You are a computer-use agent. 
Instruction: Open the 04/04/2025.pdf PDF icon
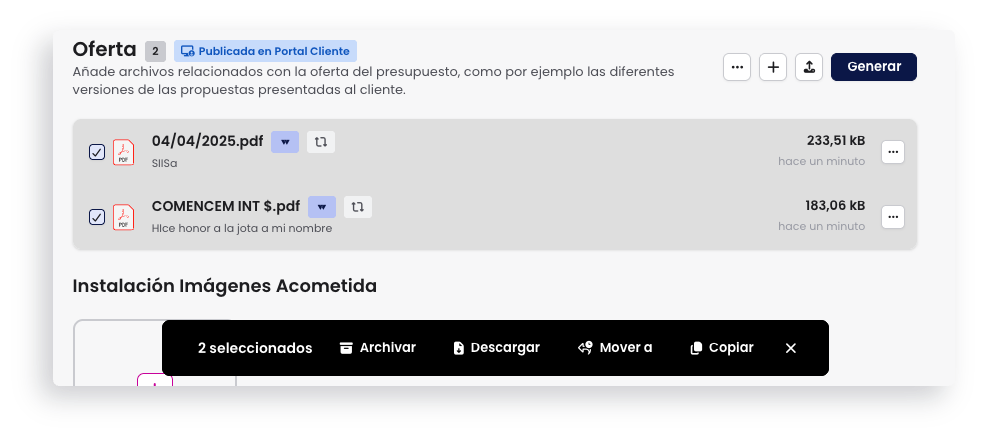124,152
